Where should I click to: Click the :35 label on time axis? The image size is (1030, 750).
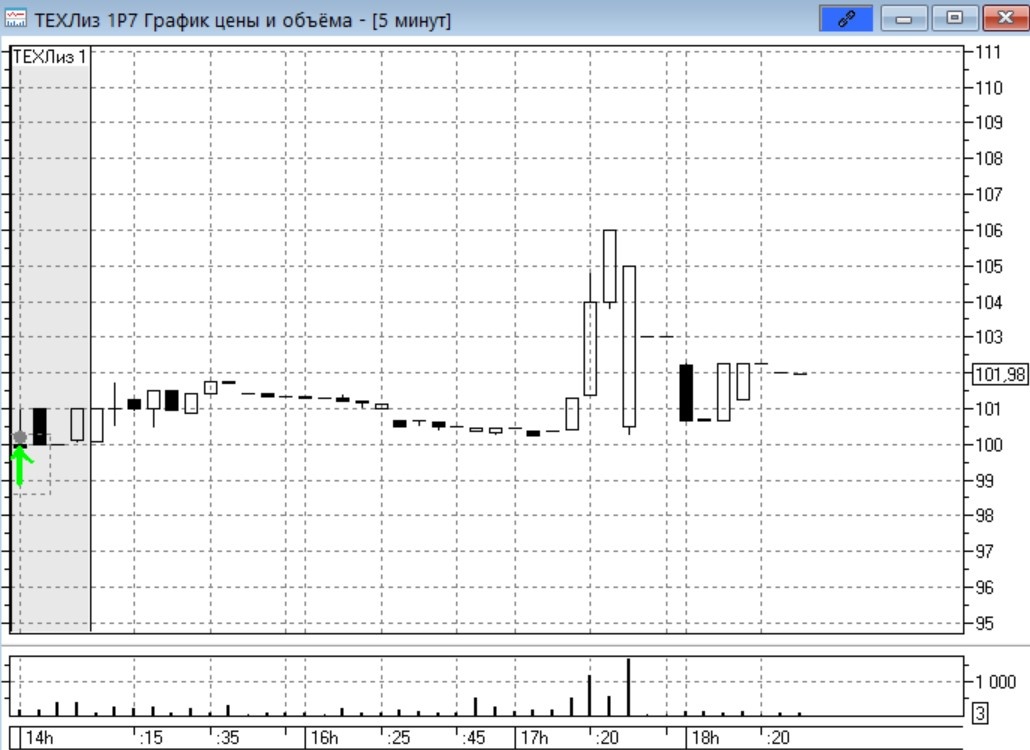228,738
